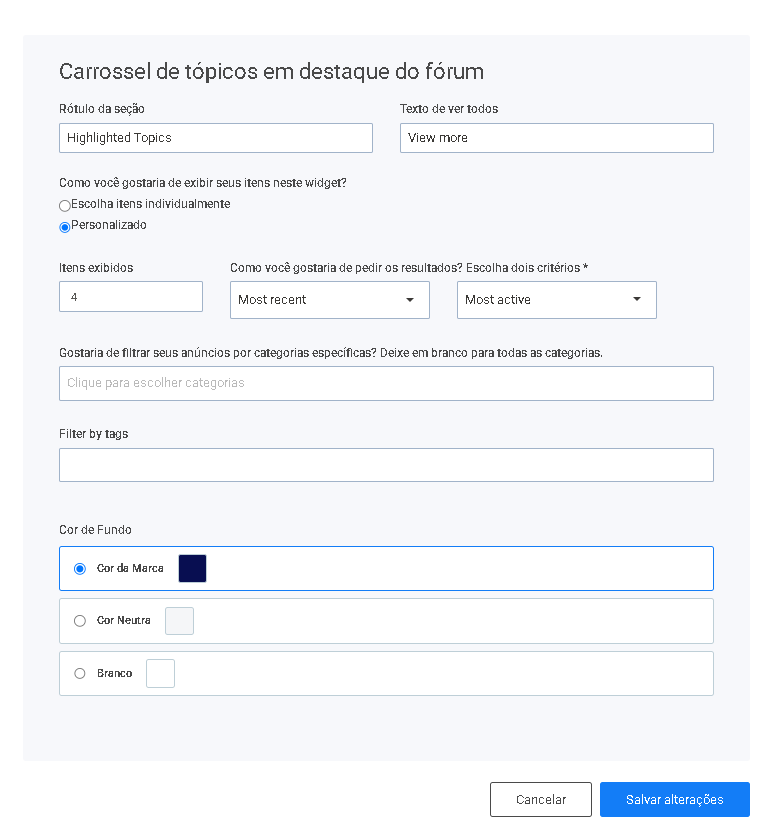Image resolution: width=777 pixels, height=836 pixels.
Task: Click the 'Cancelar' button
Action: pyautogui.click(x=541, y=800)
